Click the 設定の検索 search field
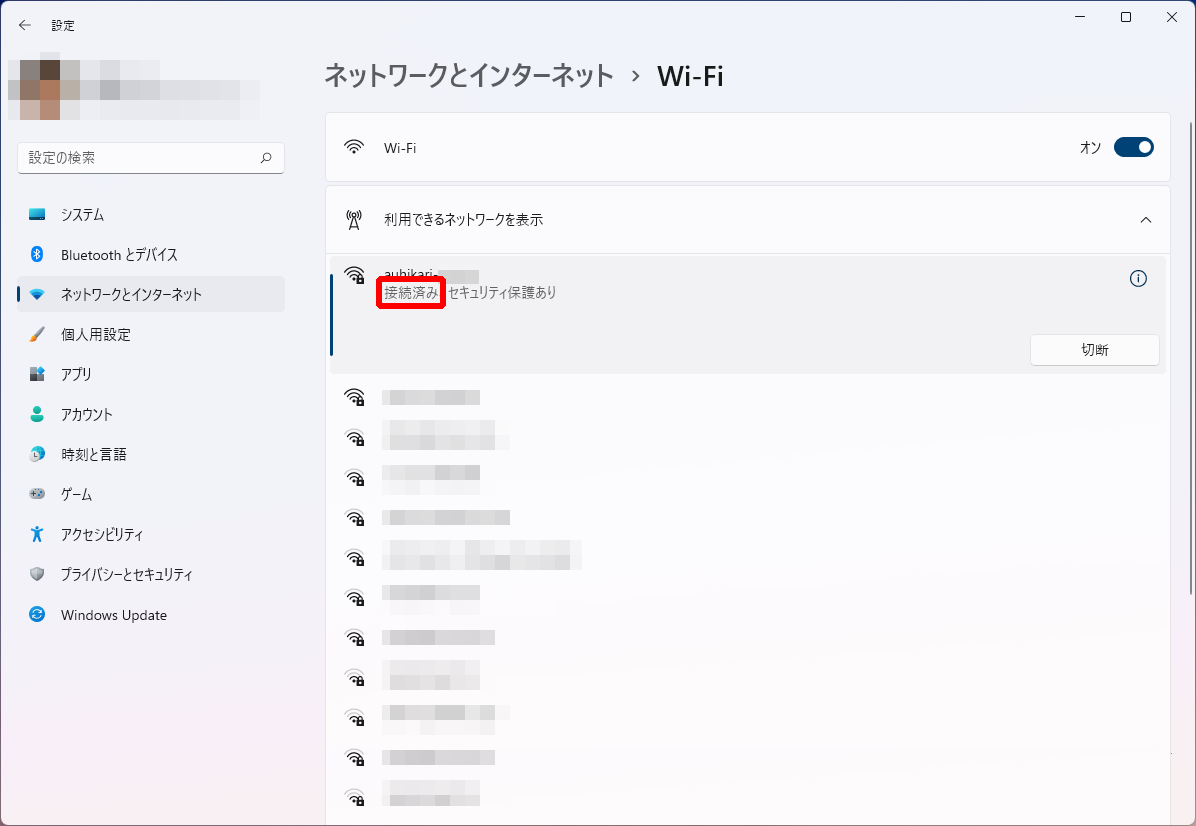1196x826 pixels. pos(140,158)
